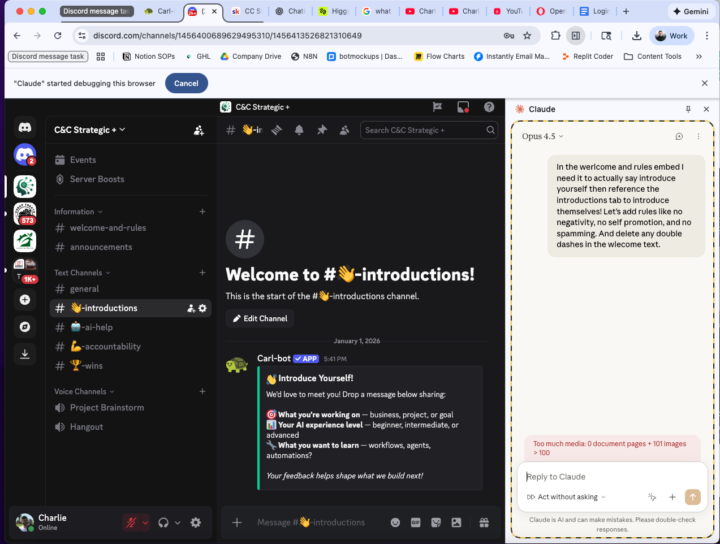The height and width of the screenshot is (544, 720).
Task: Toggle the microphone mute button
Action: (131, 522)
